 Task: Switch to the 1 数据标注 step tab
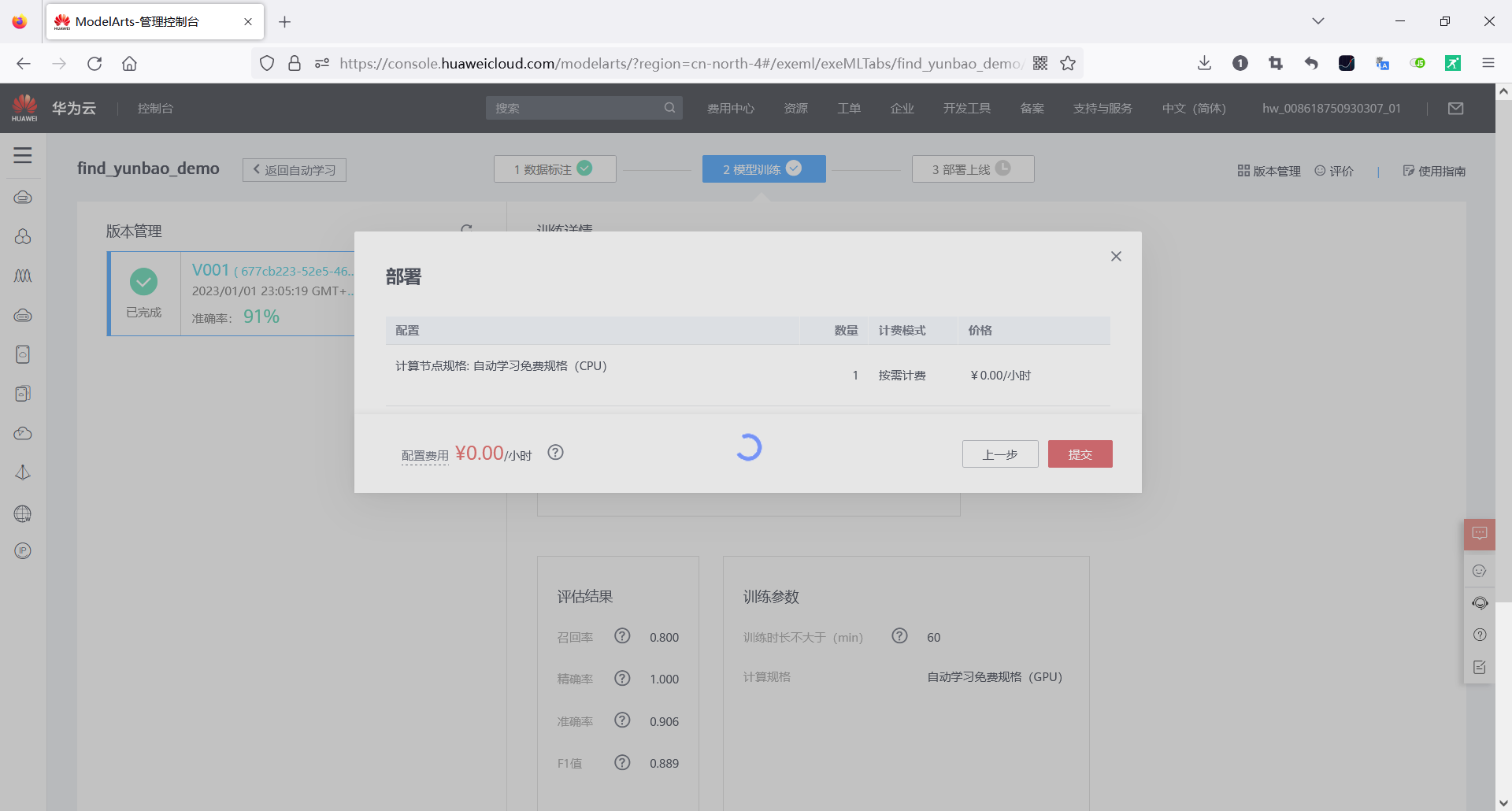click(x=554, y=168)
